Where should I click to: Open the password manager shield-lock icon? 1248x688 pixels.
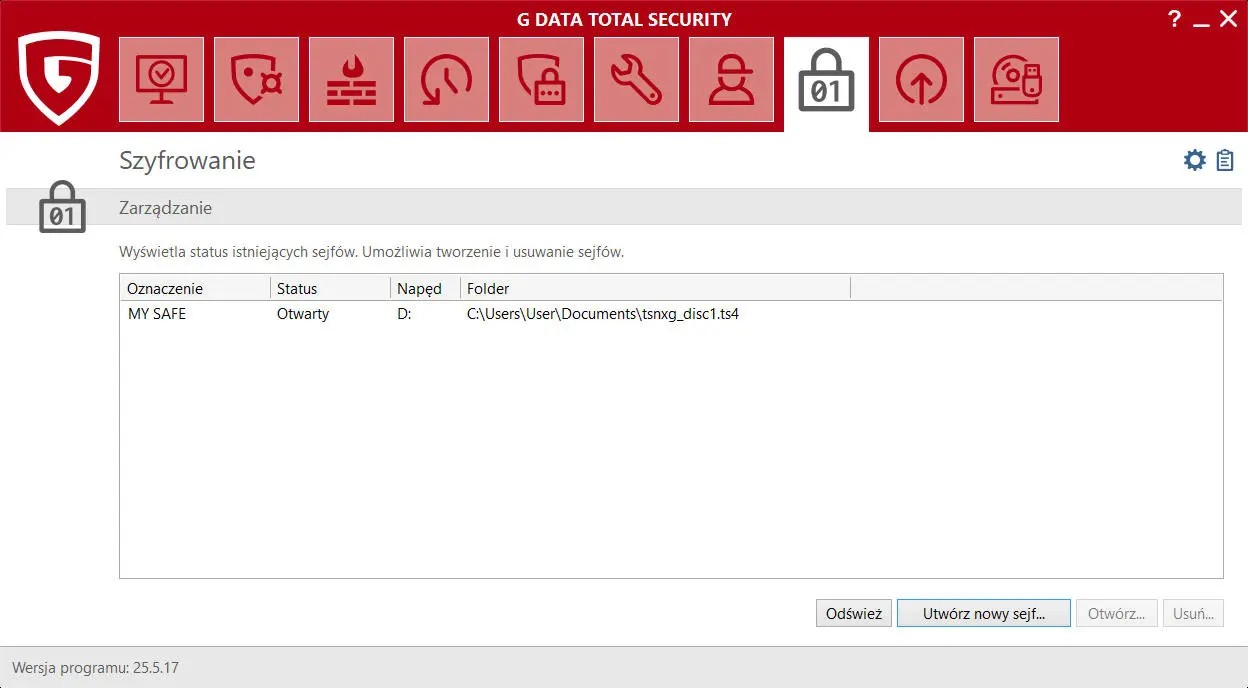pos(541,81)
